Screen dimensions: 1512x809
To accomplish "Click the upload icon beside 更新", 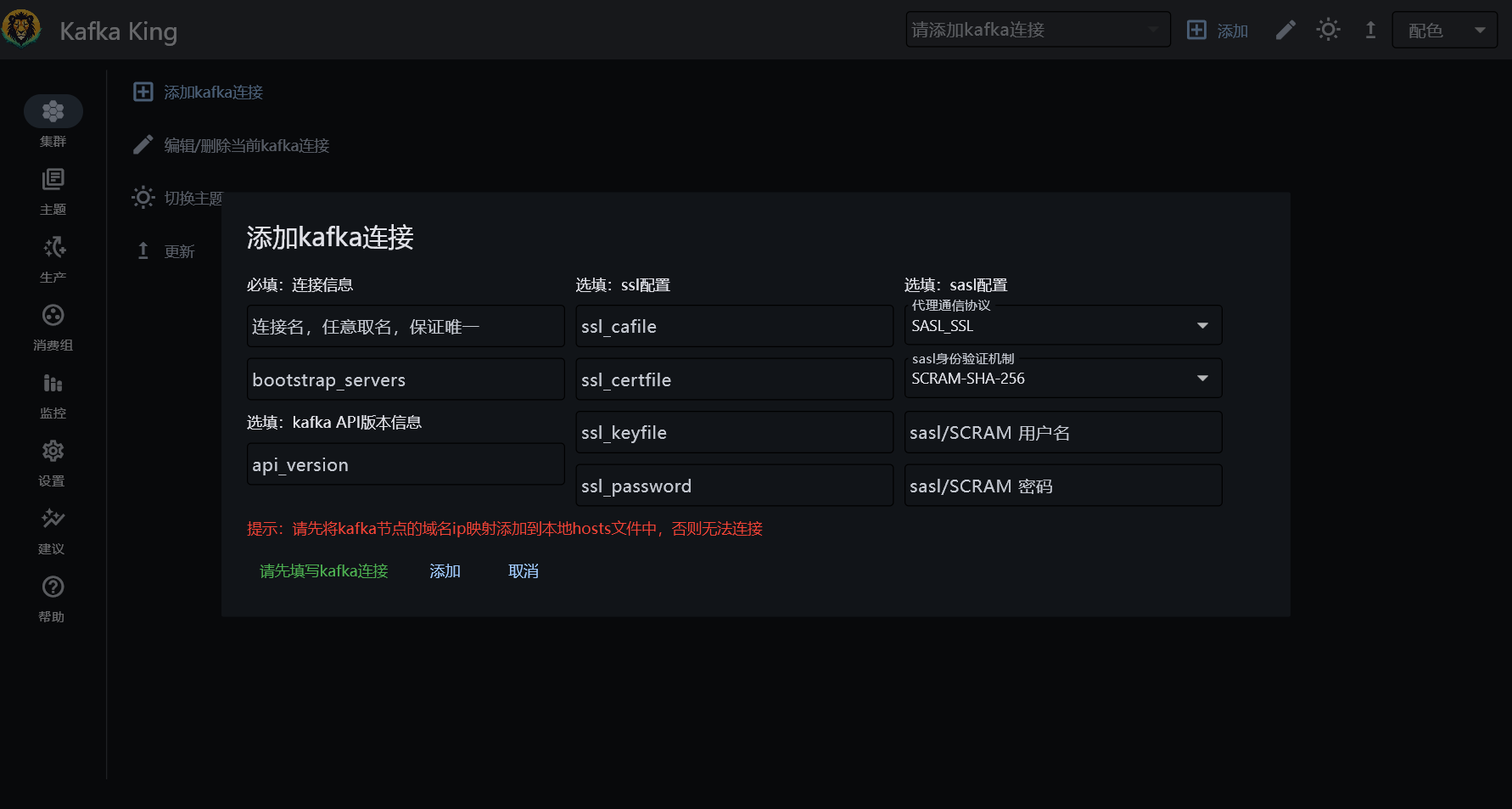I will coord(143,250).
